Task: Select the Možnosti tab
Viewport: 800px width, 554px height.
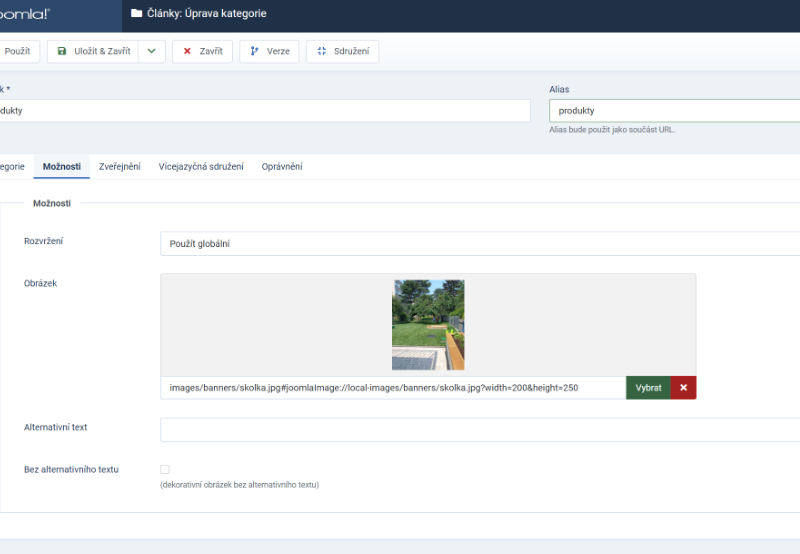Action: pyautogui.click(x=61, y=166)
